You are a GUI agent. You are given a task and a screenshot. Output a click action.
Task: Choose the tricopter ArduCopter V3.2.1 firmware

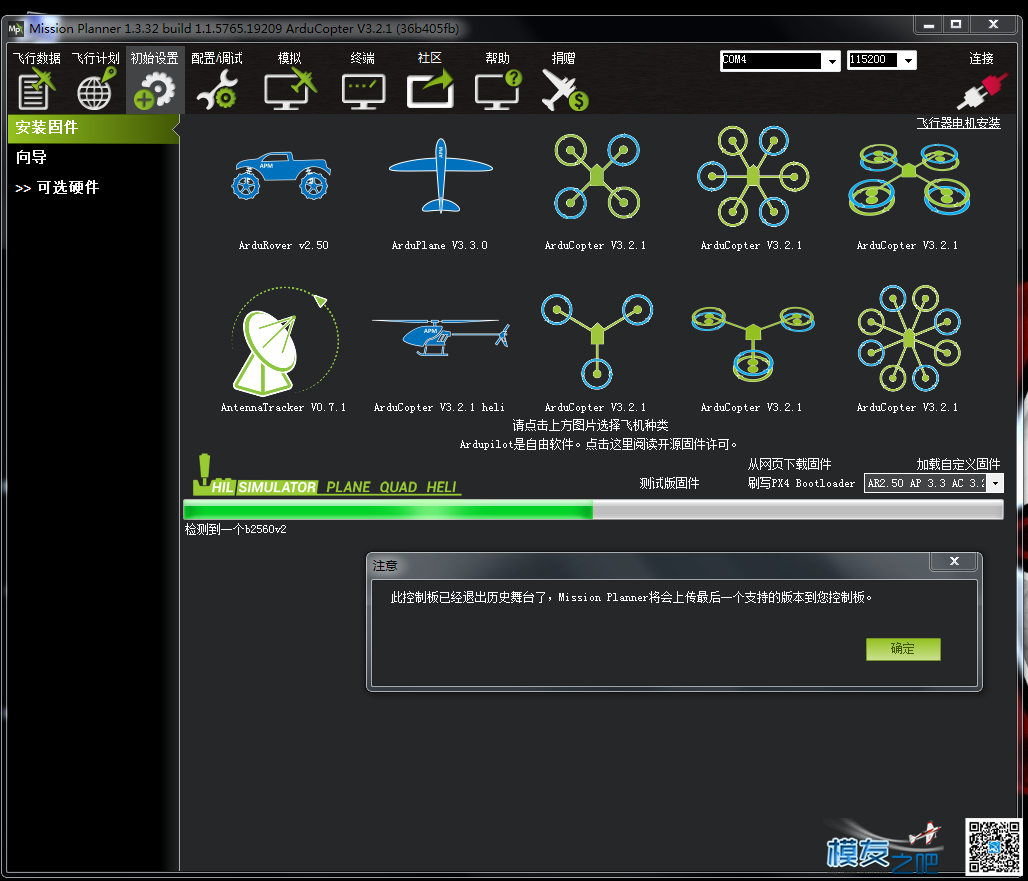point(597,341)
